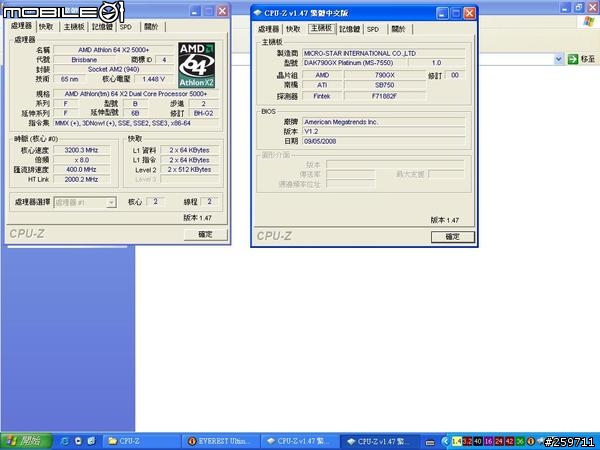Click the middle quick launch icon
This screenshot has width=600, height=450.
point(78,441)
